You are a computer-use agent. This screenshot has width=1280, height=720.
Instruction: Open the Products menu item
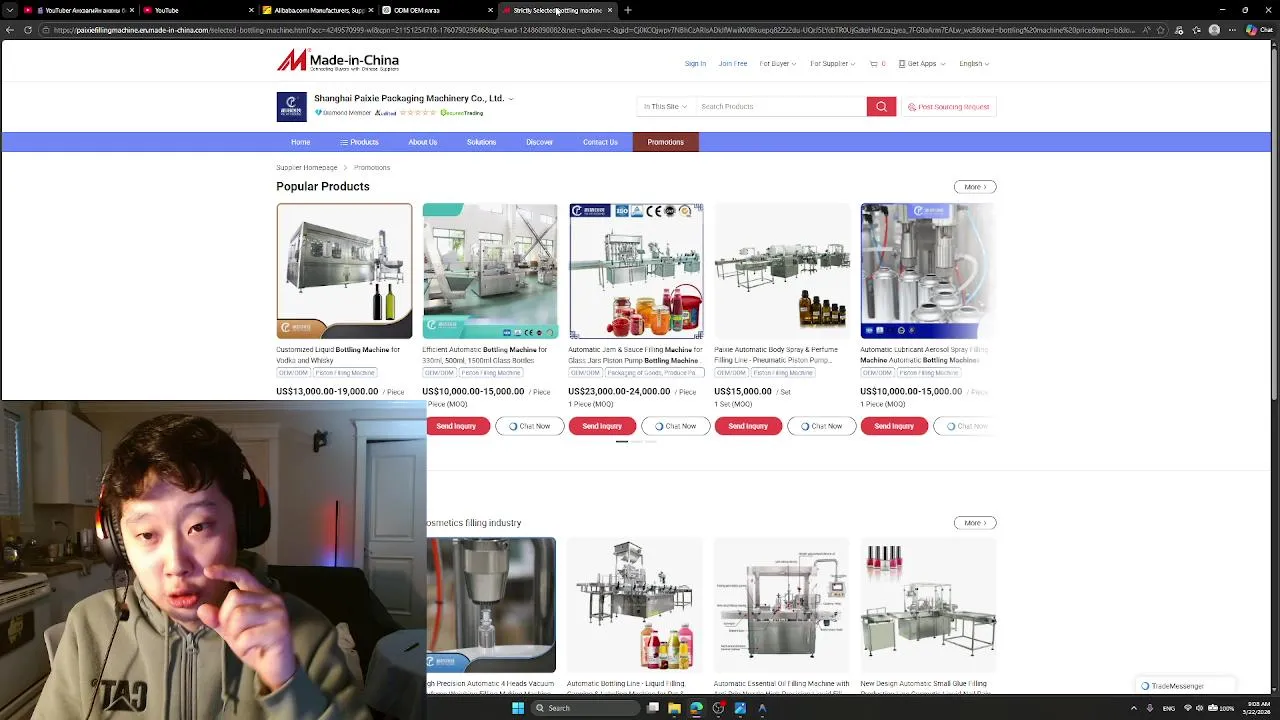[x=359, y=142]
